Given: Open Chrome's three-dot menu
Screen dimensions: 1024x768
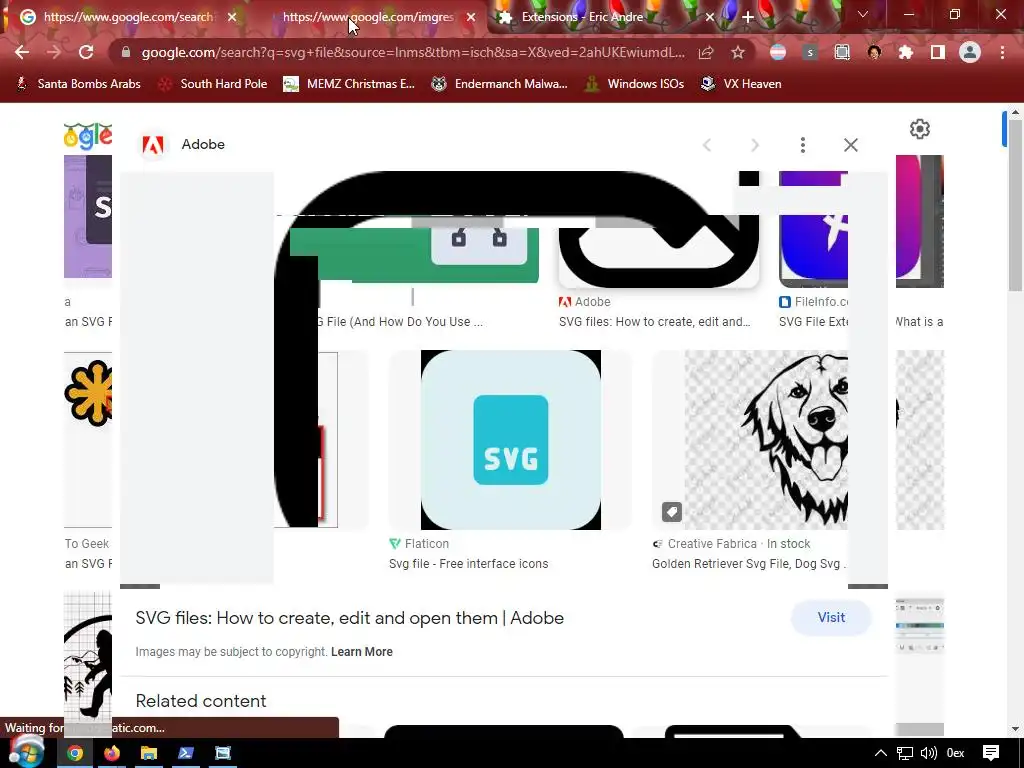Looking at the screenshot, I should point(1002,52).
